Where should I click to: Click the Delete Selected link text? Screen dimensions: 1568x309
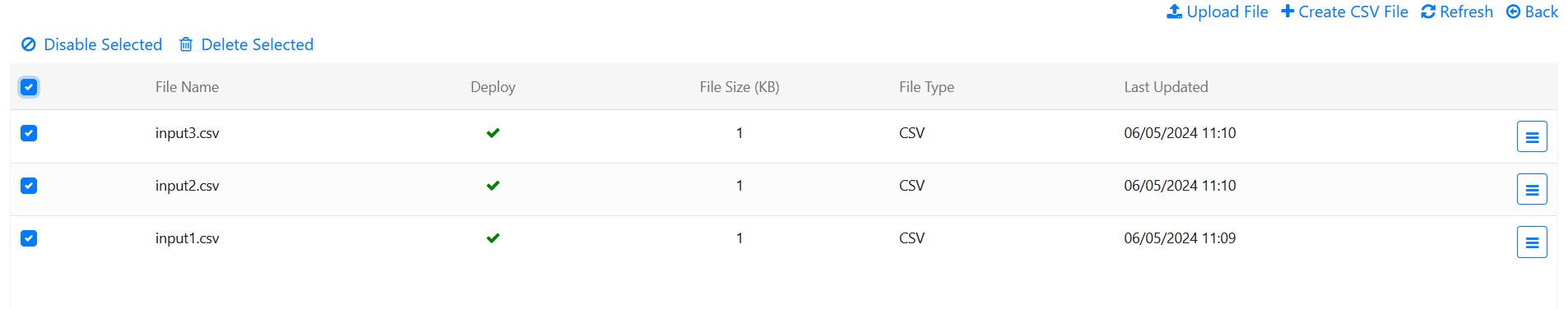tap(257, 44)
